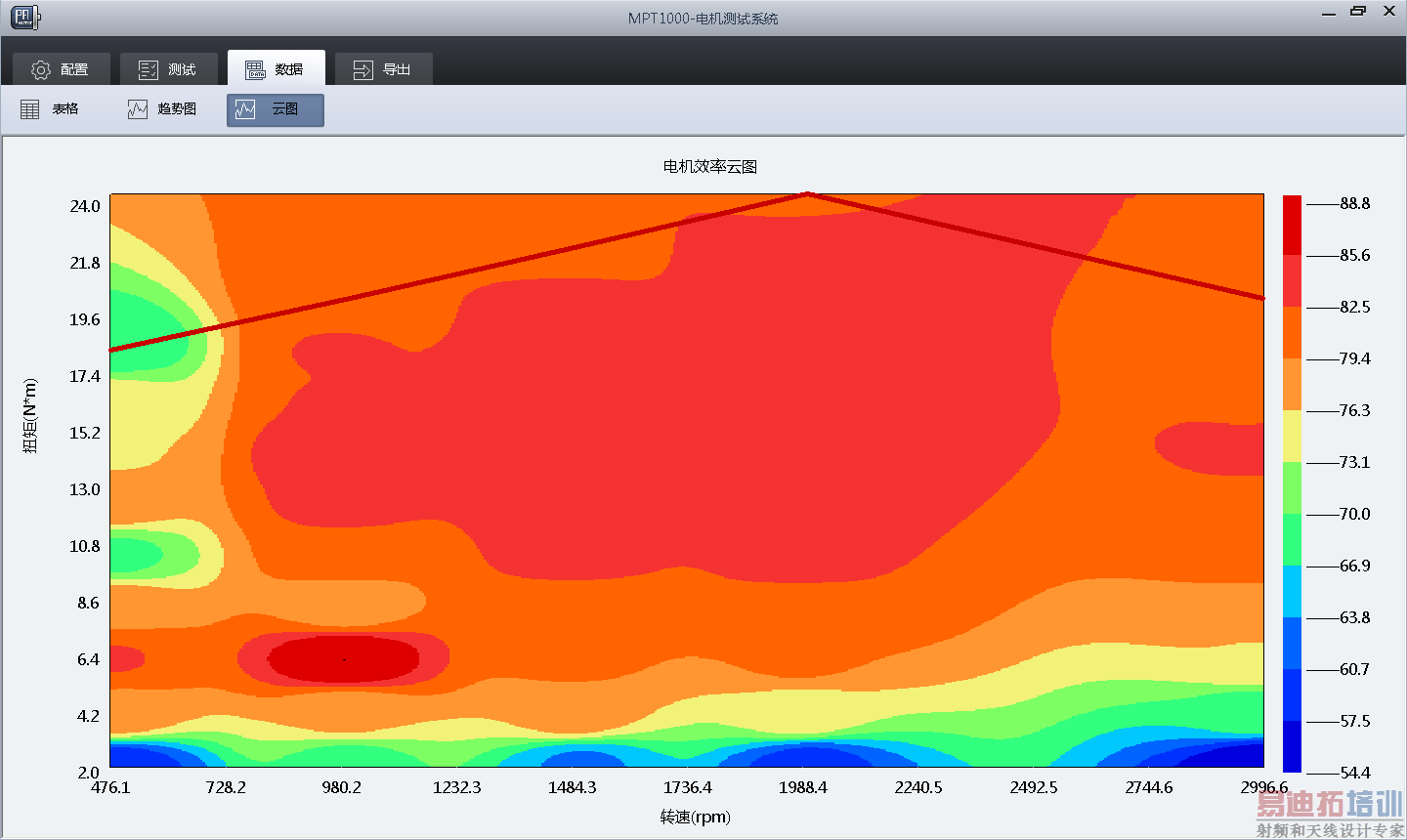The image size is (1407, 840).
Task: Click the chart icon beside 云图
Action: (x=245, y=109)
